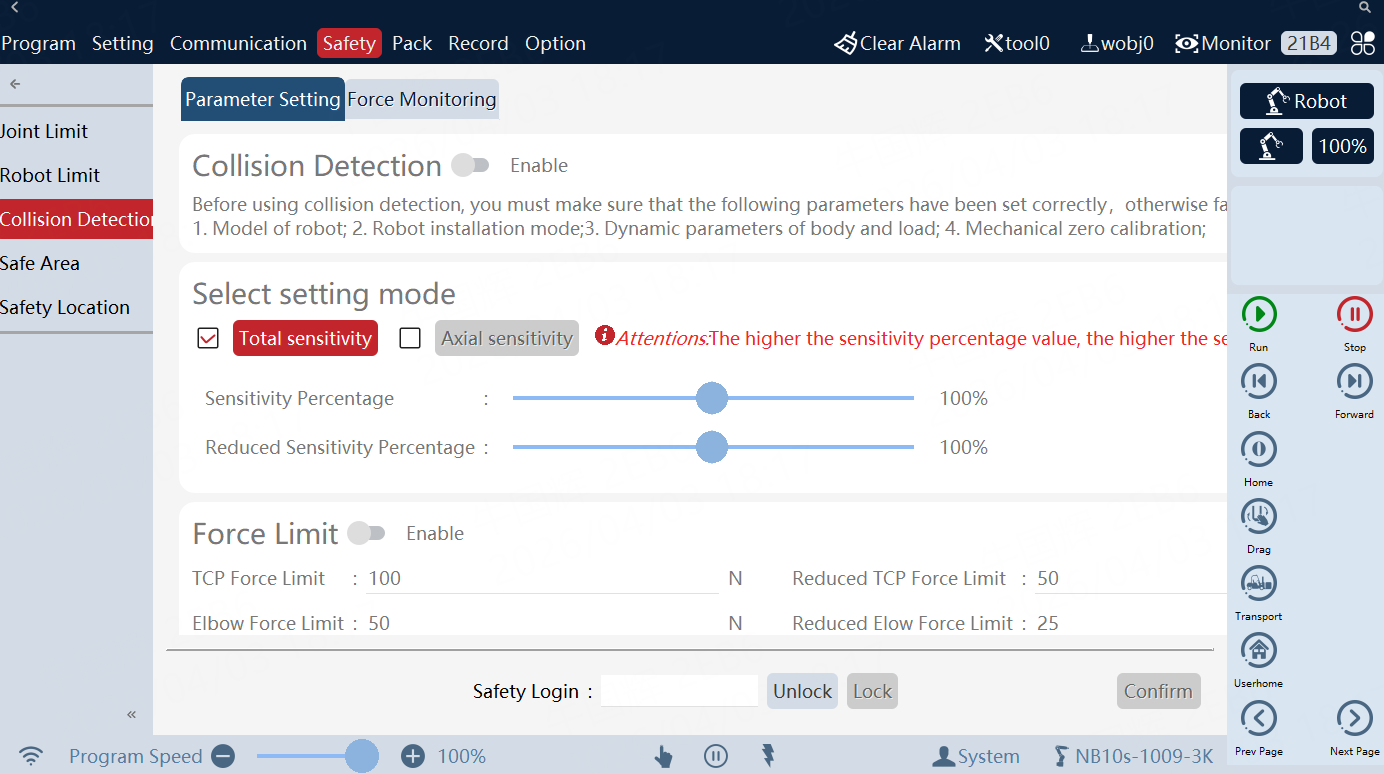
Task: Click Next Page chevron on right panel
Action: tap(1354, 718)
